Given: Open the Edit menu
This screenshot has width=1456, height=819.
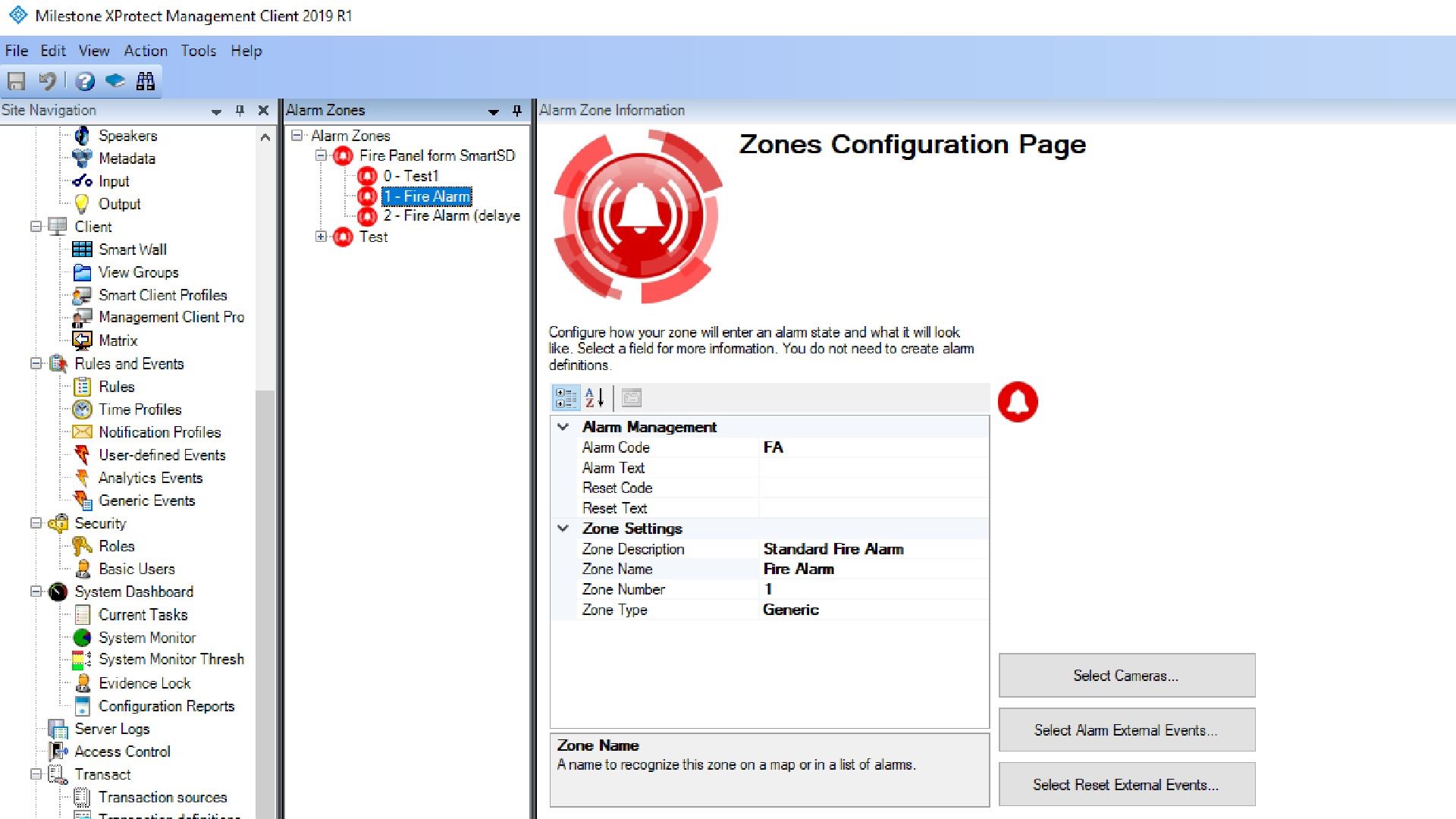Looking at the screenshot, I should click(53, 51).
